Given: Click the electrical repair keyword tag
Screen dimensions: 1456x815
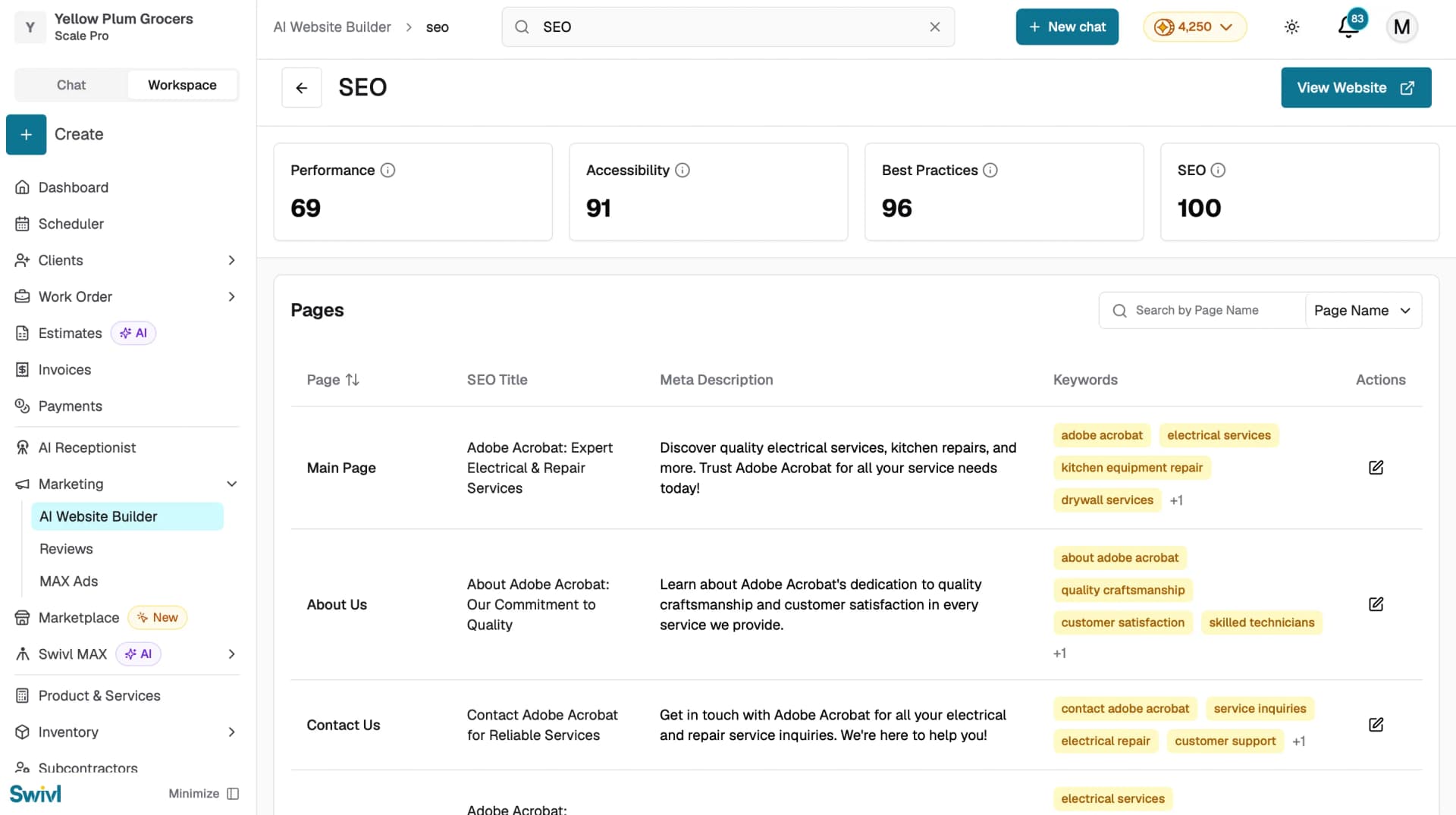Looking at the screenshot, I should click(1105, 741).
